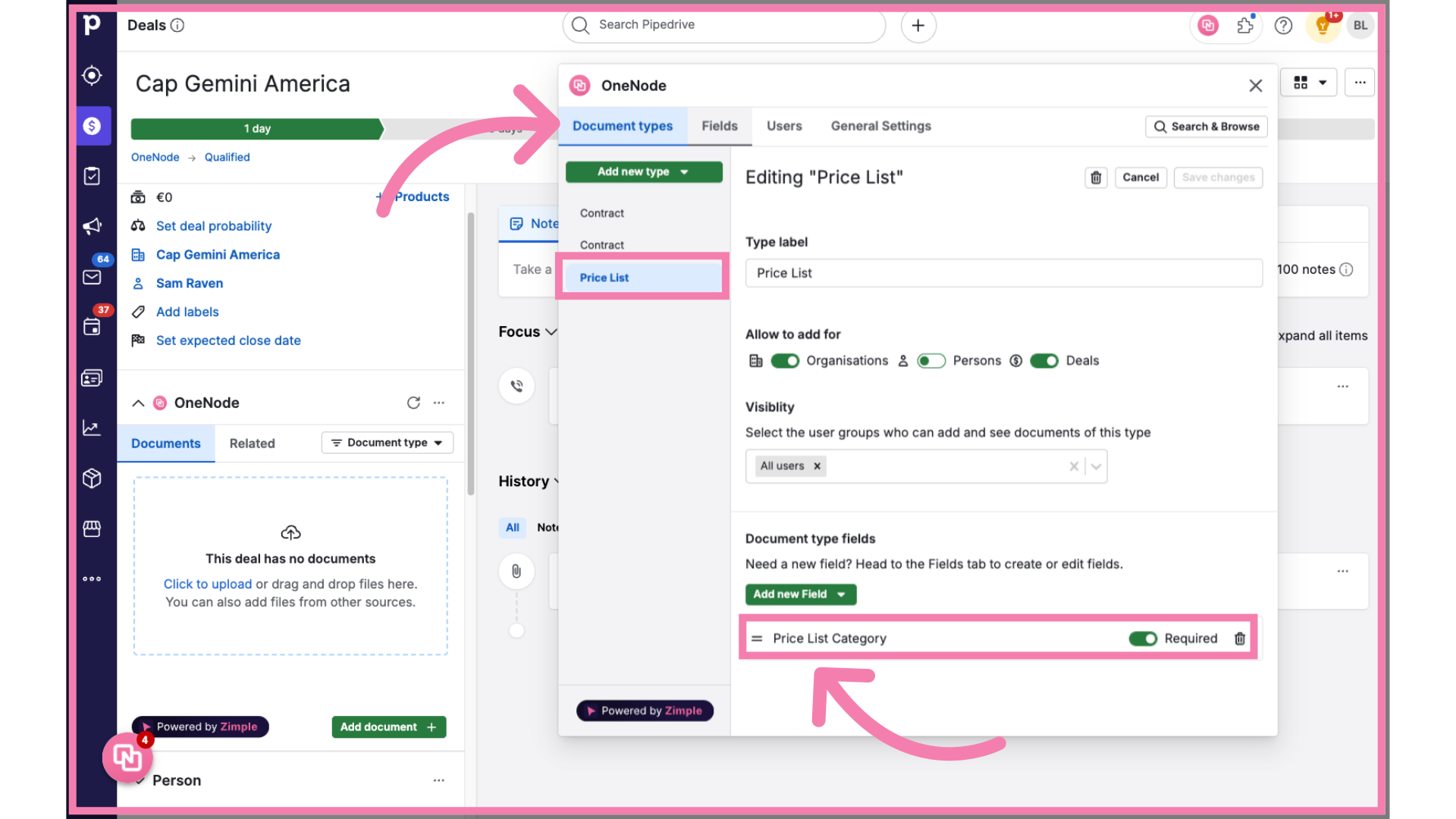Click Click to upload link
The width and height of the screenshot is (1456, 819).
coord(208,584)
